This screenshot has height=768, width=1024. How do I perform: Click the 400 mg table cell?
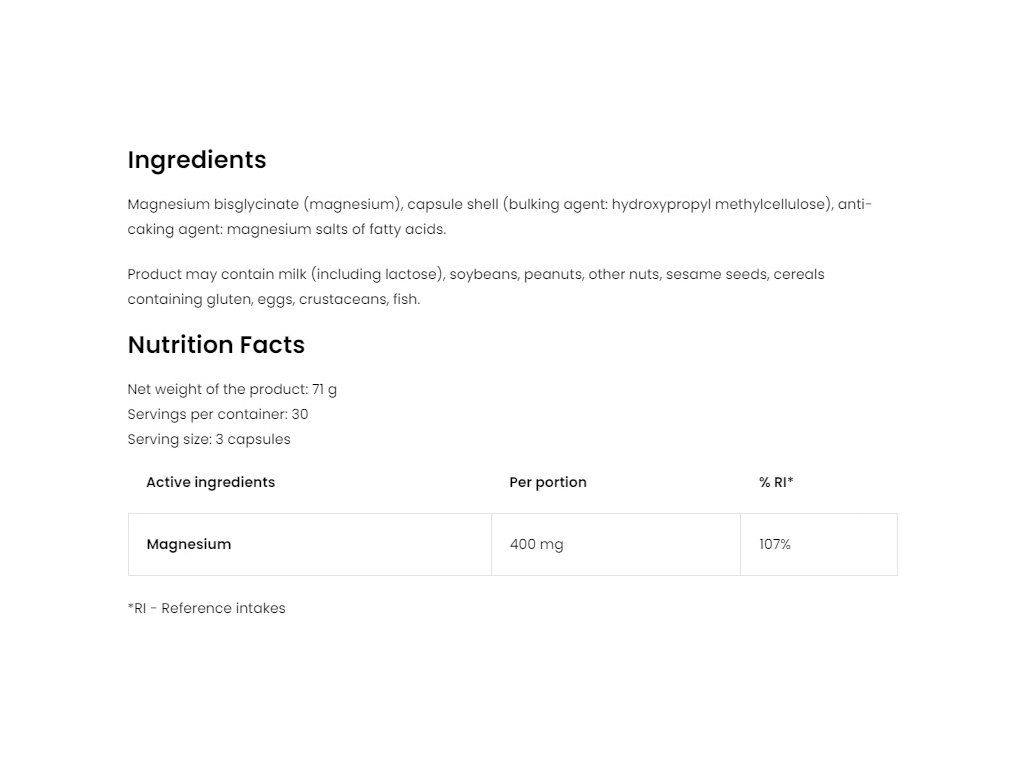click(x=536, y=544)
